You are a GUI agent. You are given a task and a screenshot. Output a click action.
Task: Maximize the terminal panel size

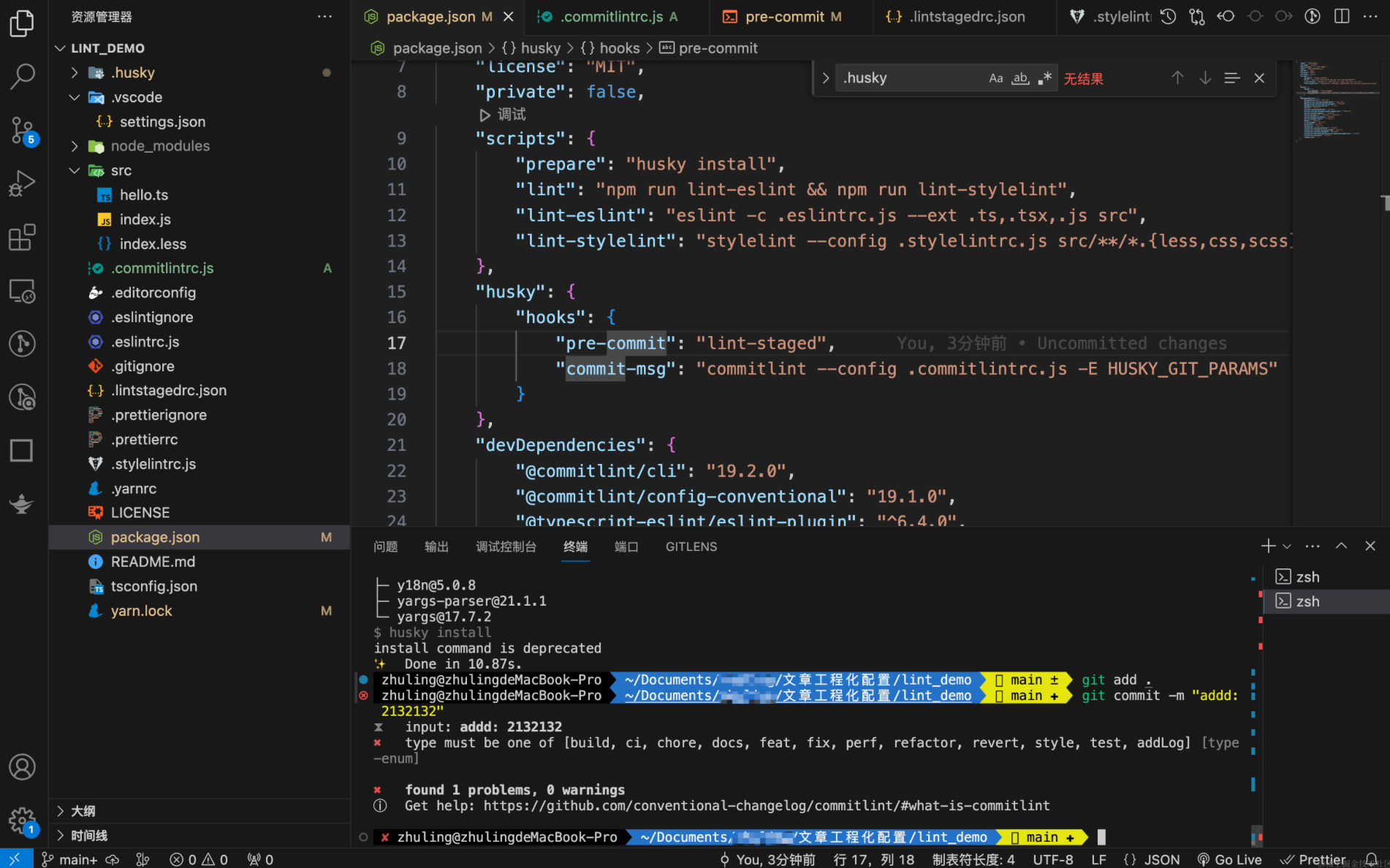(1341, 546)
